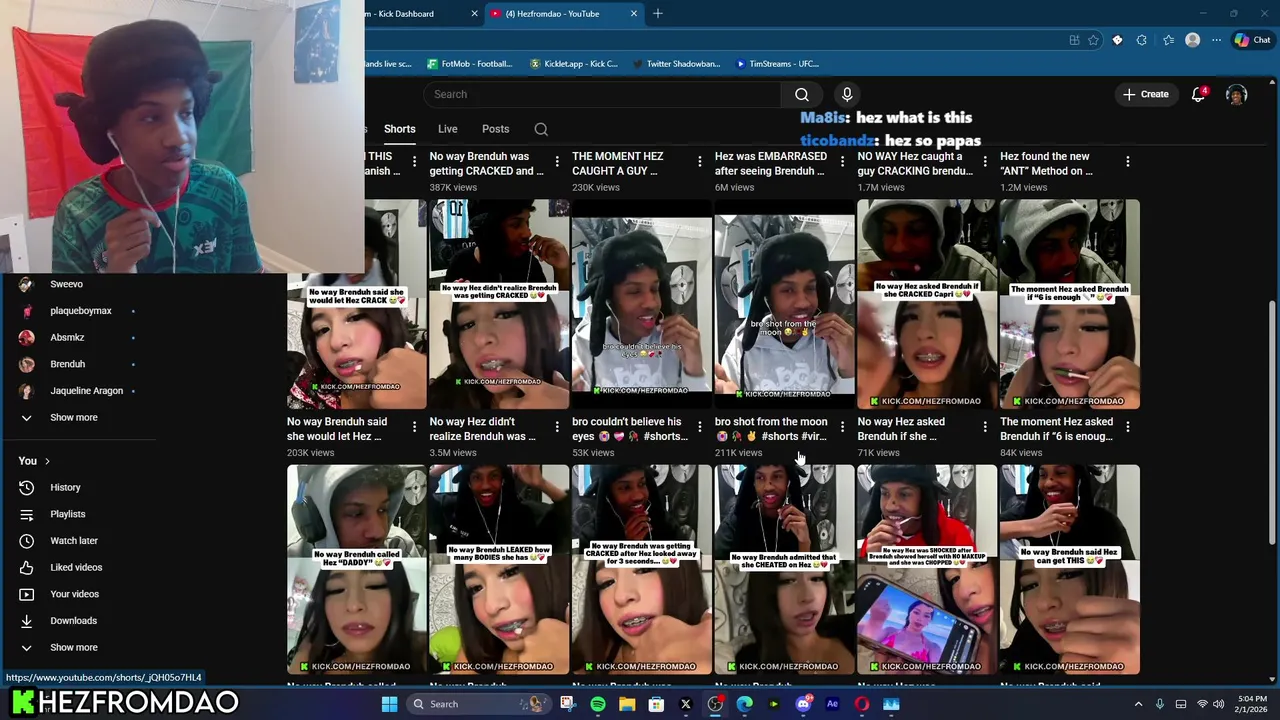This screenshot has height=720, width=1280.
Task: Click the Windows taskbar Search box
Action: (478, 704)
